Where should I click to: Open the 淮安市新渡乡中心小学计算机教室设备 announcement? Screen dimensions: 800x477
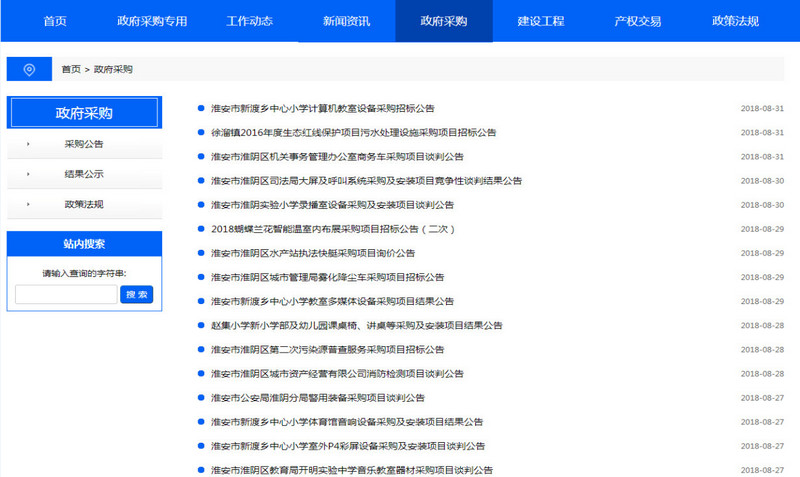click(322, 108)
